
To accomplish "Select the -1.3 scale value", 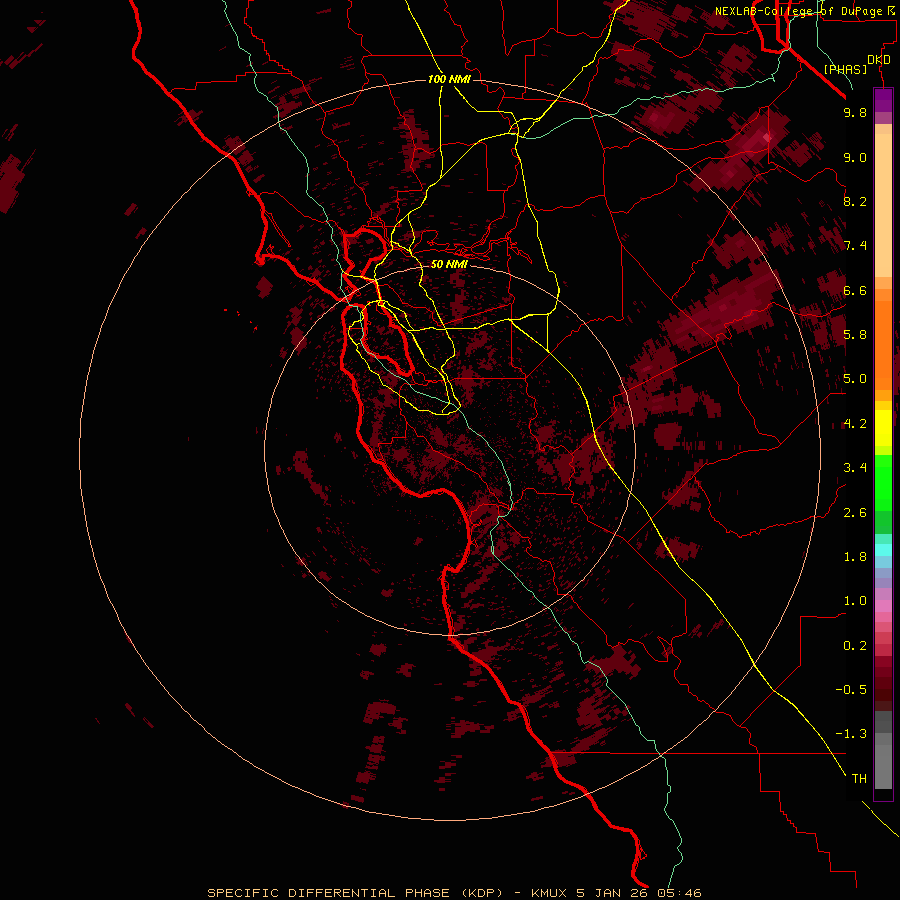I will point(851,734).
